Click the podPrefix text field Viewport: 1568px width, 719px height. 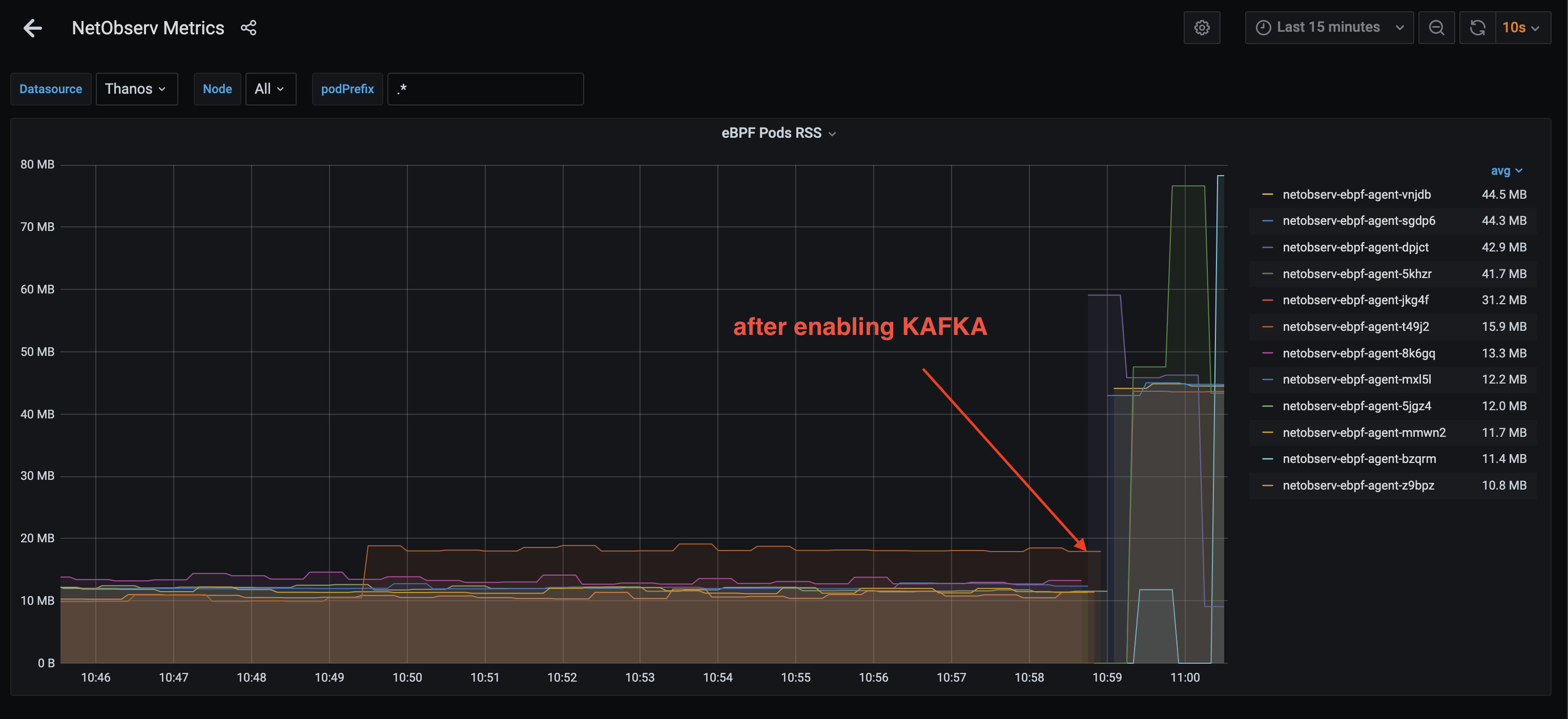tap(485, 90)
